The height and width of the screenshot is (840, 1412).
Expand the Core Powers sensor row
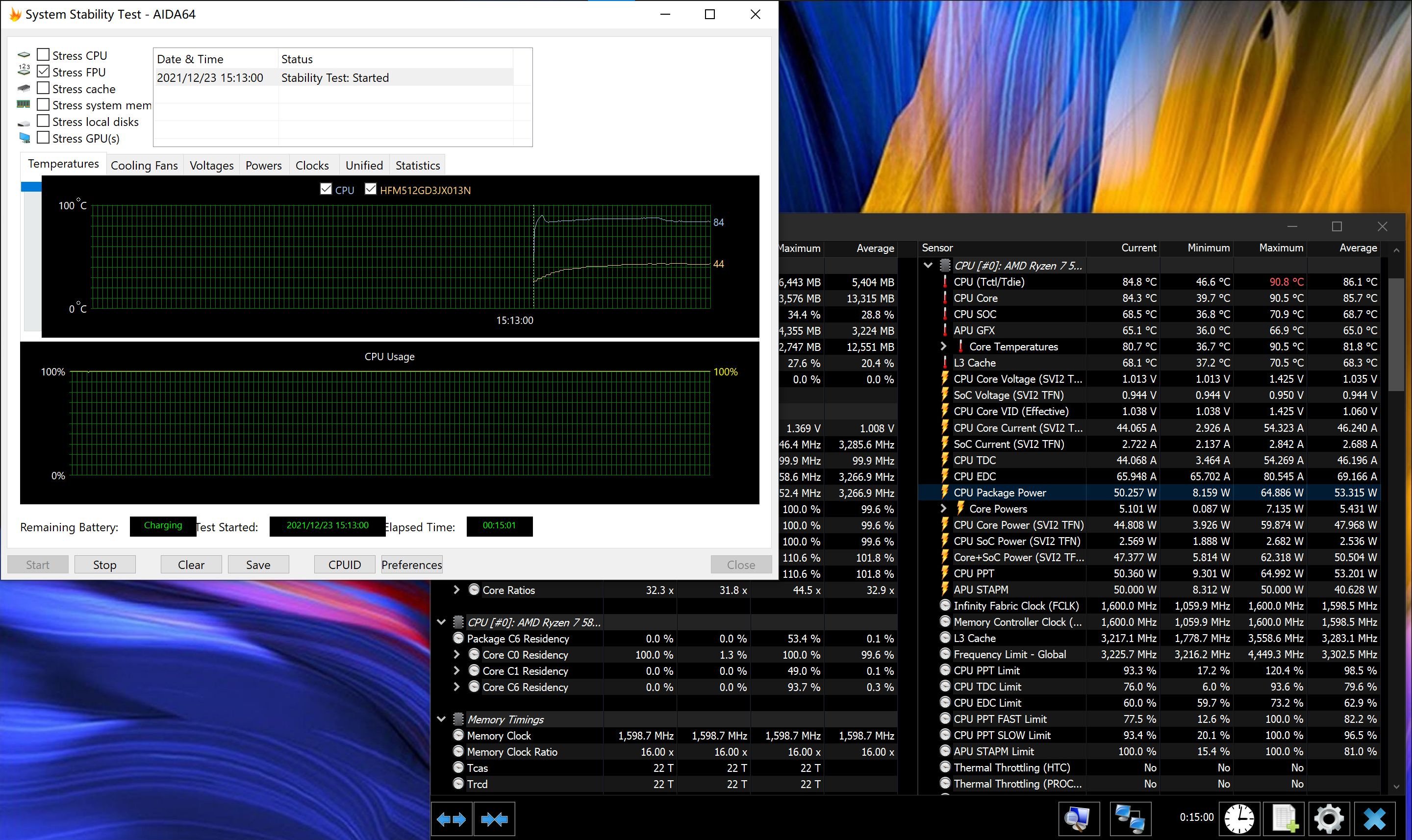pyautogui.click(x=943, y=509)
